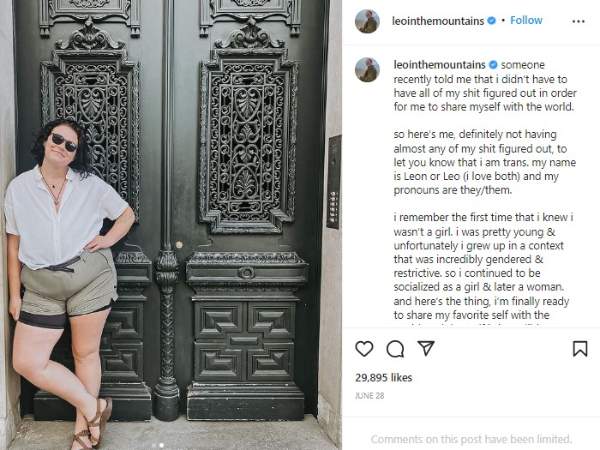Click the photo of the person by the door
600x450 pixels.
coord(171,225)
